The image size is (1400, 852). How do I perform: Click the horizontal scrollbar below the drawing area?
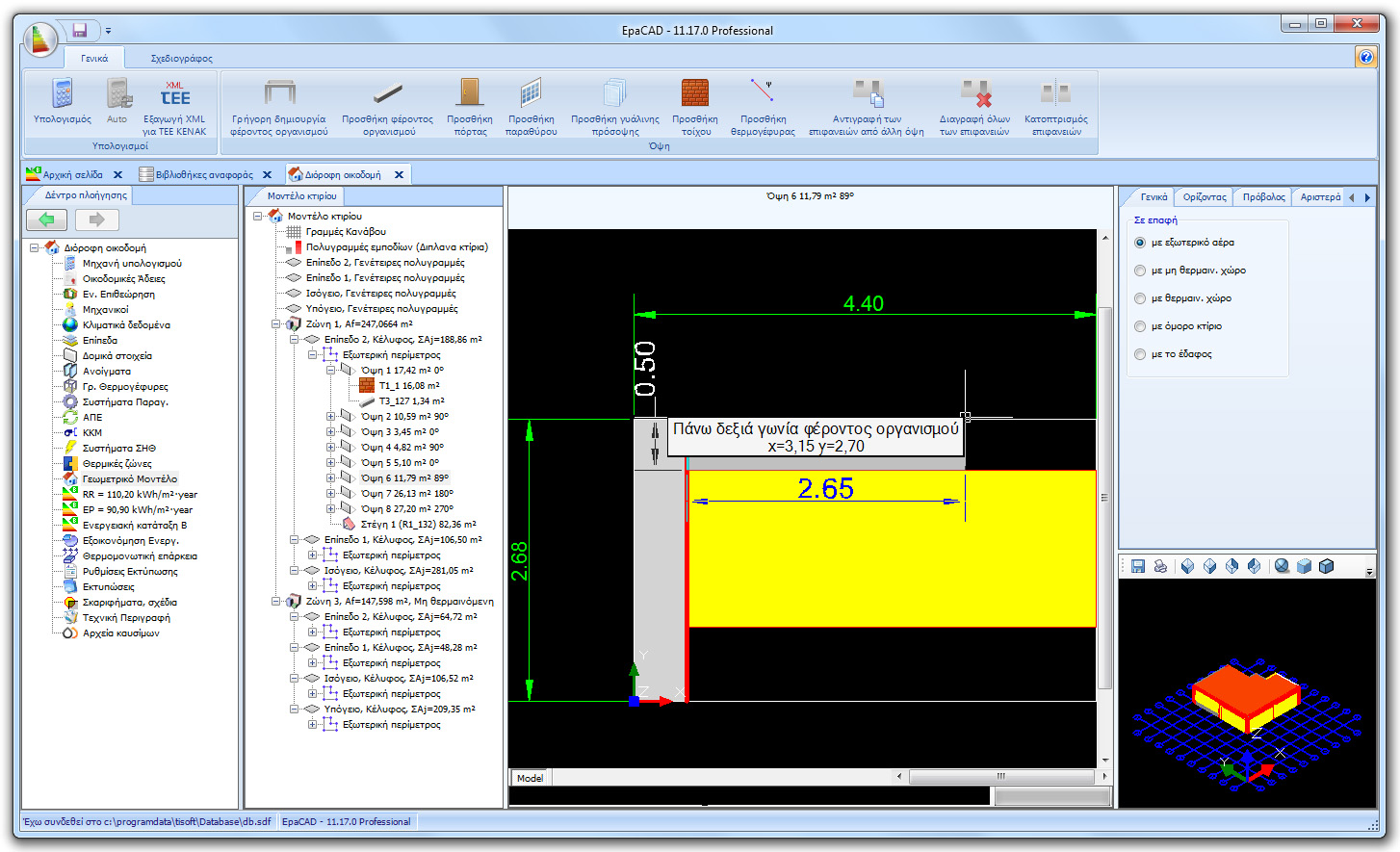(1001, 776)
